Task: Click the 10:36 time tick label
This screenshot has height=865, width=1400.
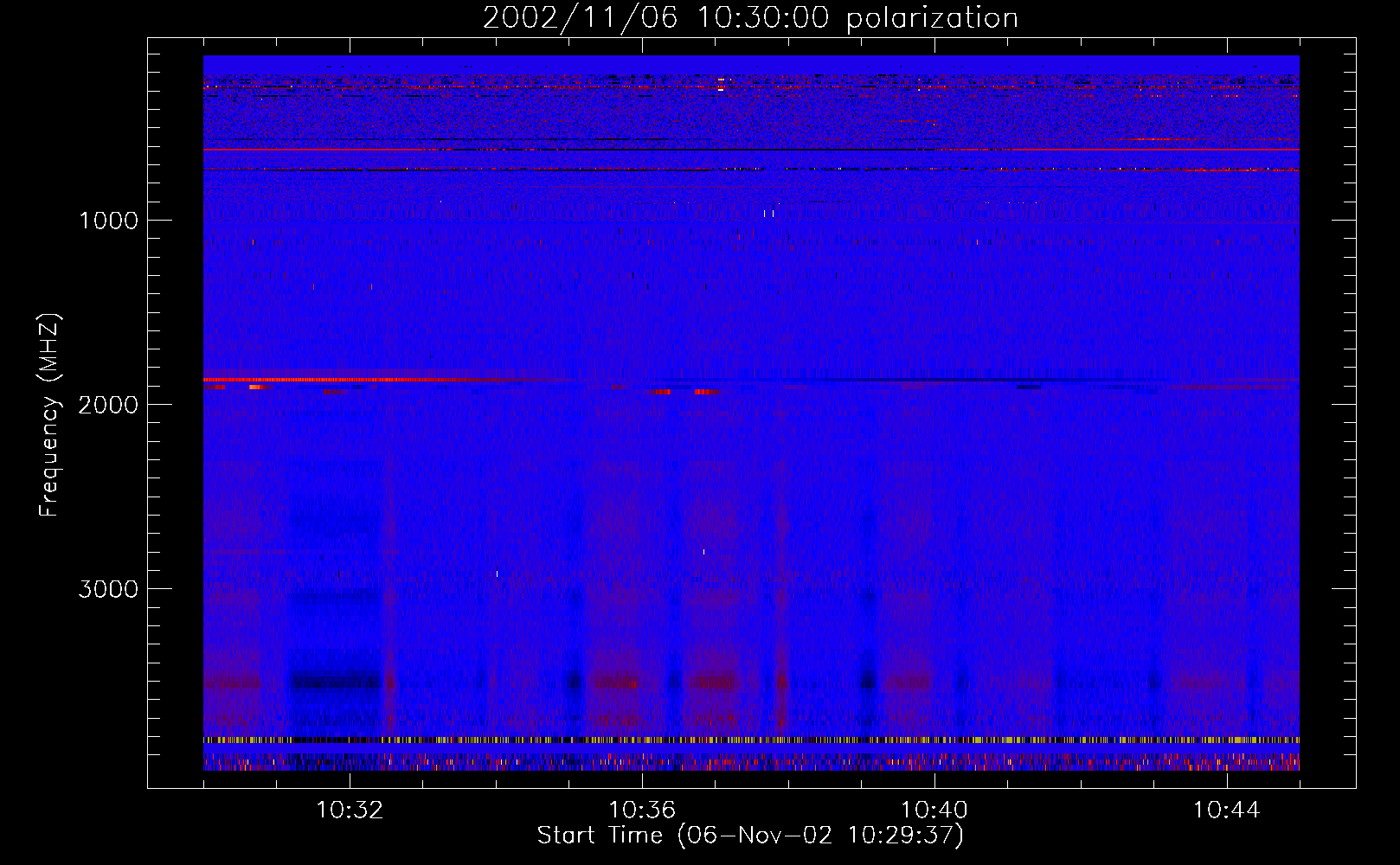Action: pos(642,811)
